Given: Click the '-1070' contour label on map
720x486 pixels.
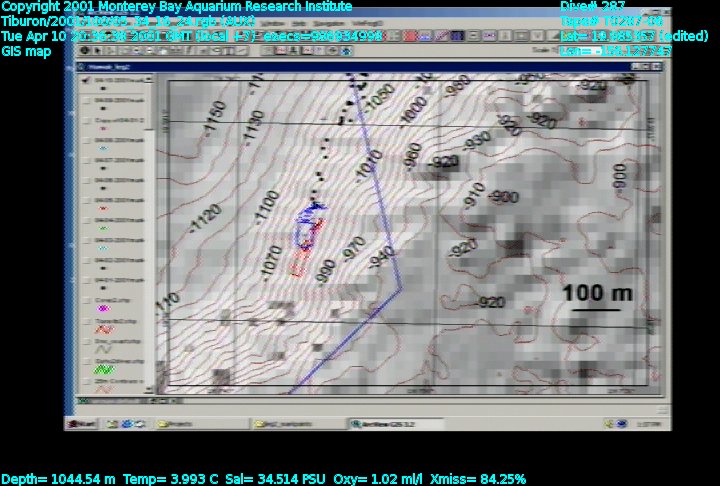Looking at the screenshot, I should 271,263.
